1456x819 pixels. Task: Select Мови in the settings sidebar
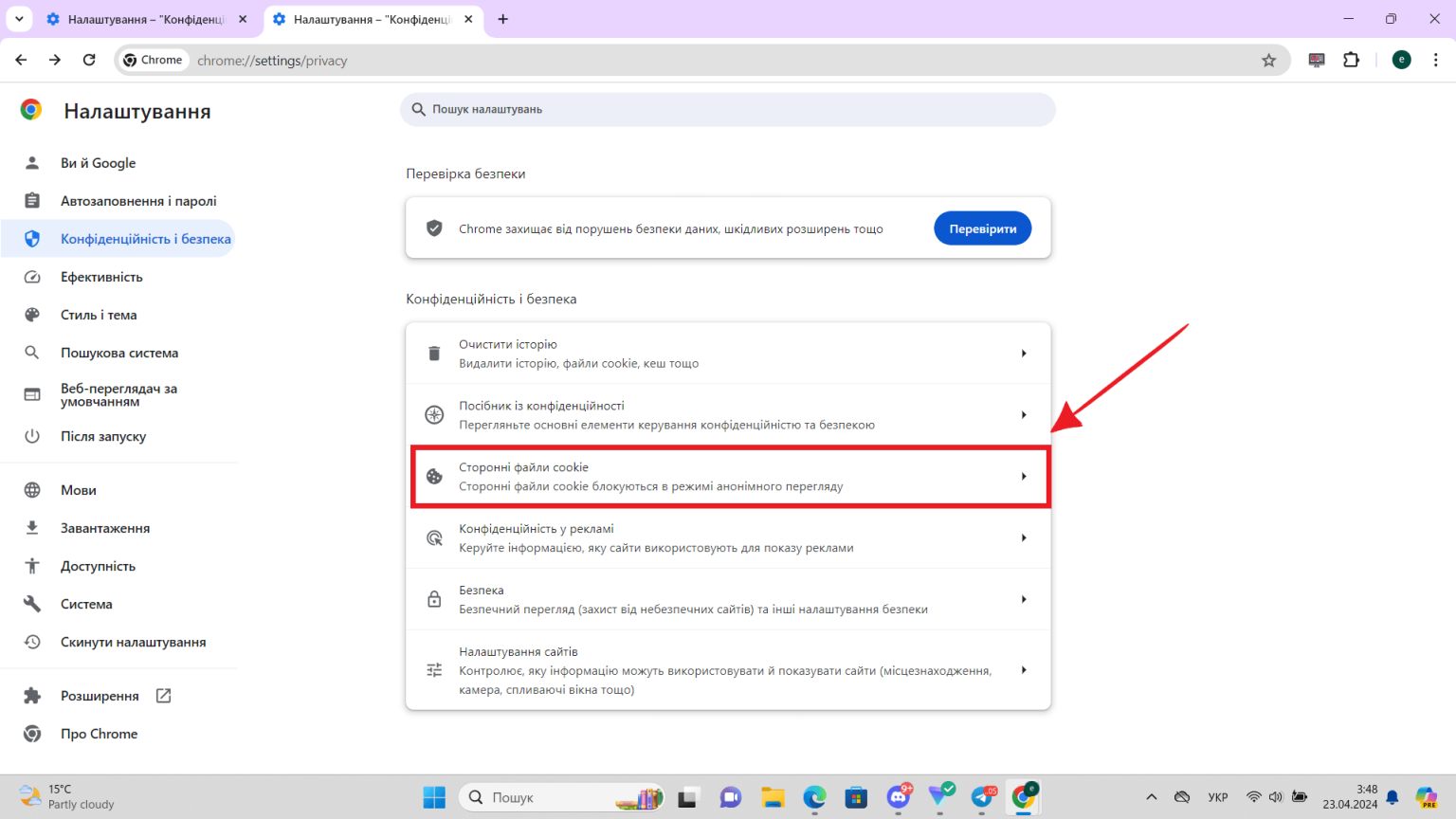coord(81,489)
